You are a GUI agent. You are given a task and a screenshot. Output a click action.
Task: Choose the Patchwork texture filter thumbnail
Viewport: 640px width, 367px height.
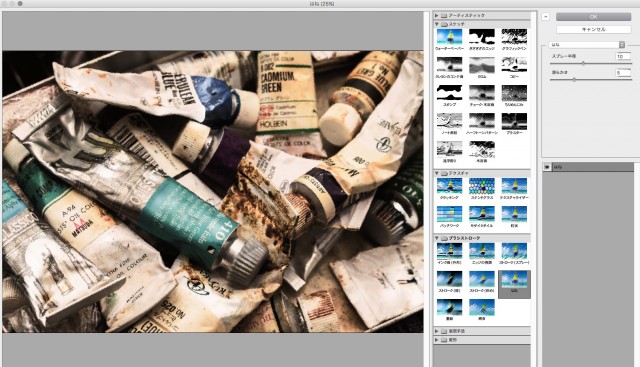449,214
